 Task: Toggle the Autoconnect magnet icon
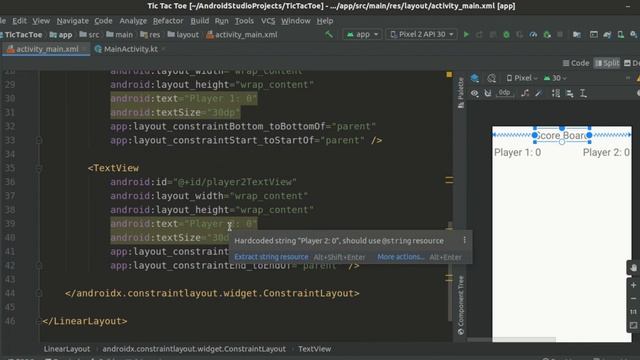[x=488, y=93]
